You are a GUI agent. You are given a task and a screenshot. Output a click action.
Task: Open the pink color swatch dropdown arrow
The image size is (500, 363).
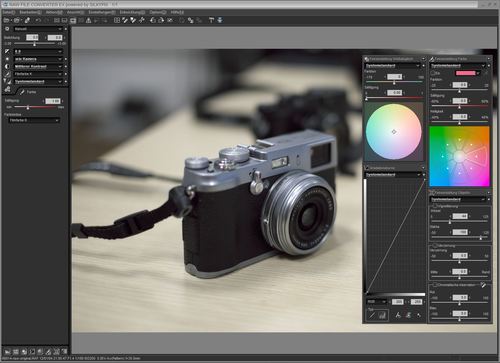478,73
